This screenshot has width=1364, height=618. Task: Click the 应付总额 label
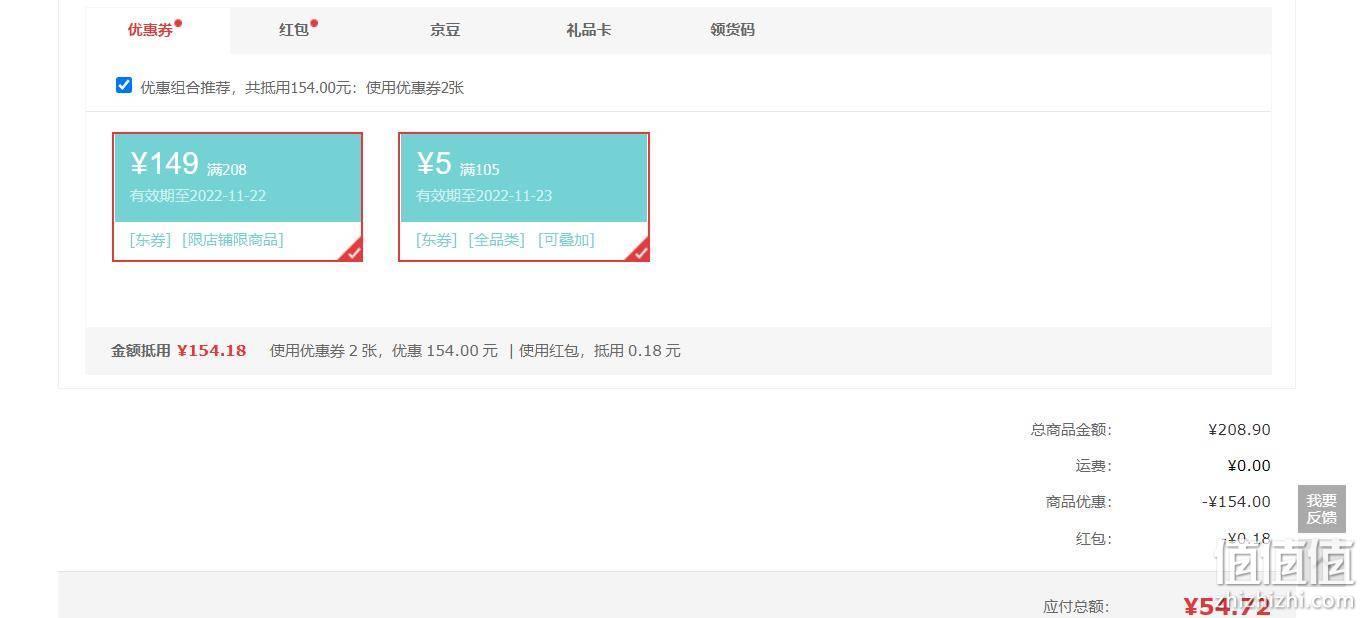(x=1076, y=607)
